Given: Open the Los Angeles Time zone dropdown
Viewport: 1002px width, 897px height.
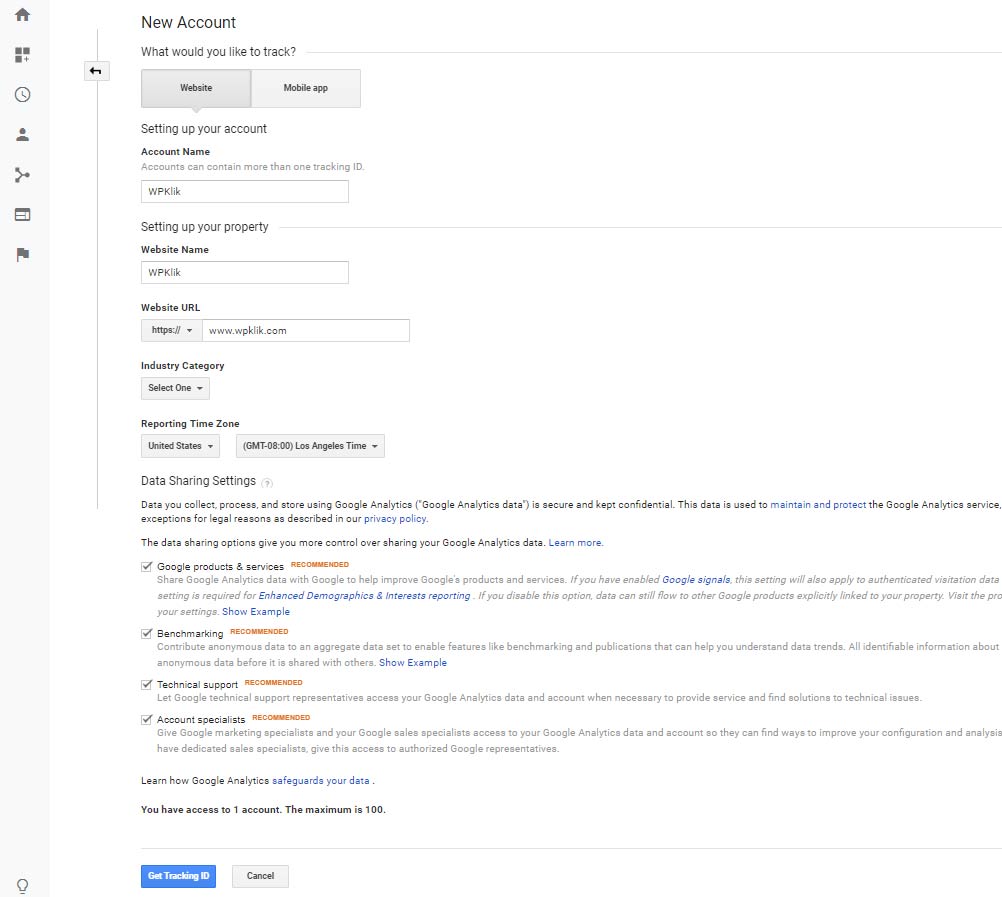Looking at the screenshot, I should tap(310, 446).
